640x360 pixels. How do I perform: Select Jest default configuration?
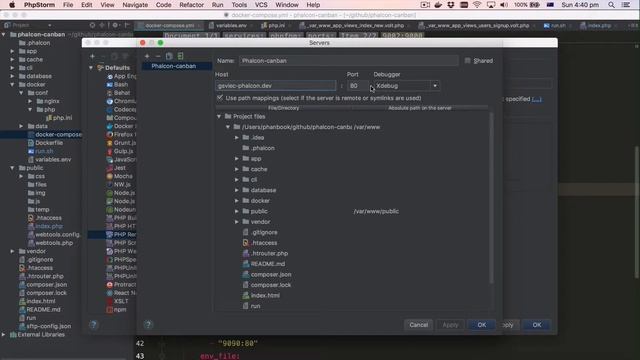pos(120,168)
